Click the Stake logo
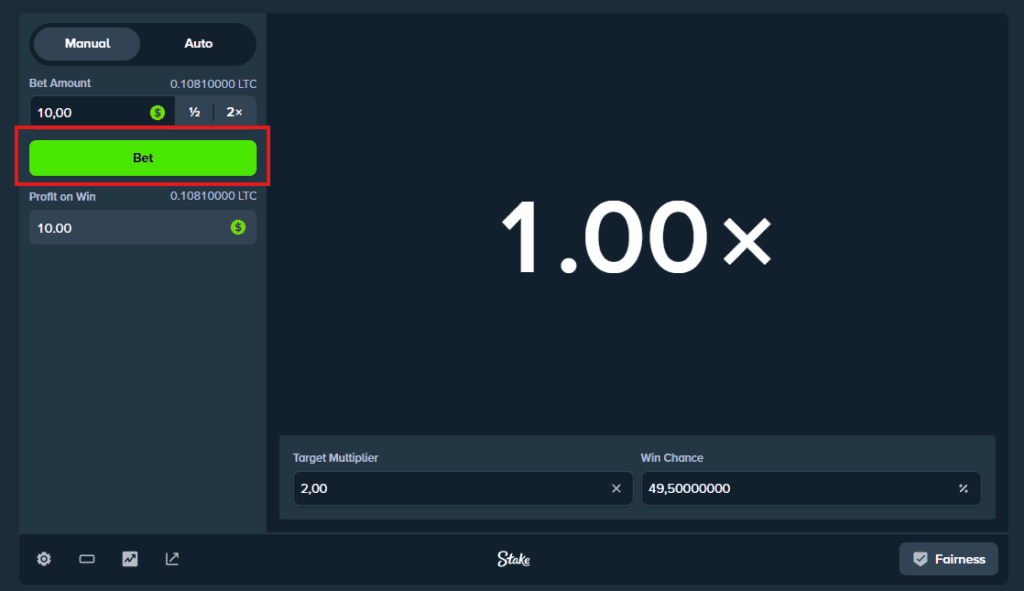This screenshot has width=1024, height=591. (x=513, y=559)
